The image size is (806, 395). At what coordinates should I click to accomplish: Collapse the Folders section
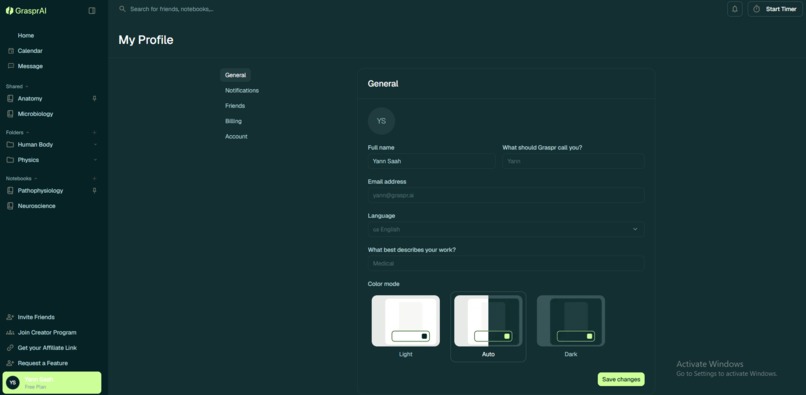(x=27, y=133)
